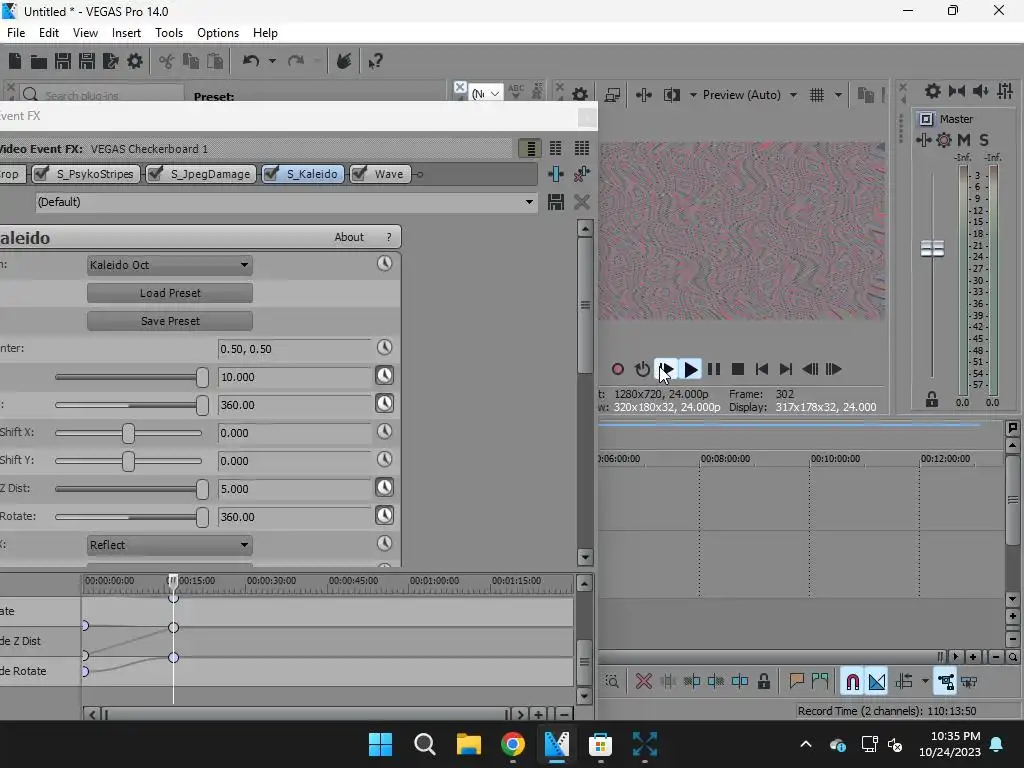Click the Center 0.50, 0.50 field
Image resolution: width=1024 pixels, height=768 pixels.
click(295, 349)
